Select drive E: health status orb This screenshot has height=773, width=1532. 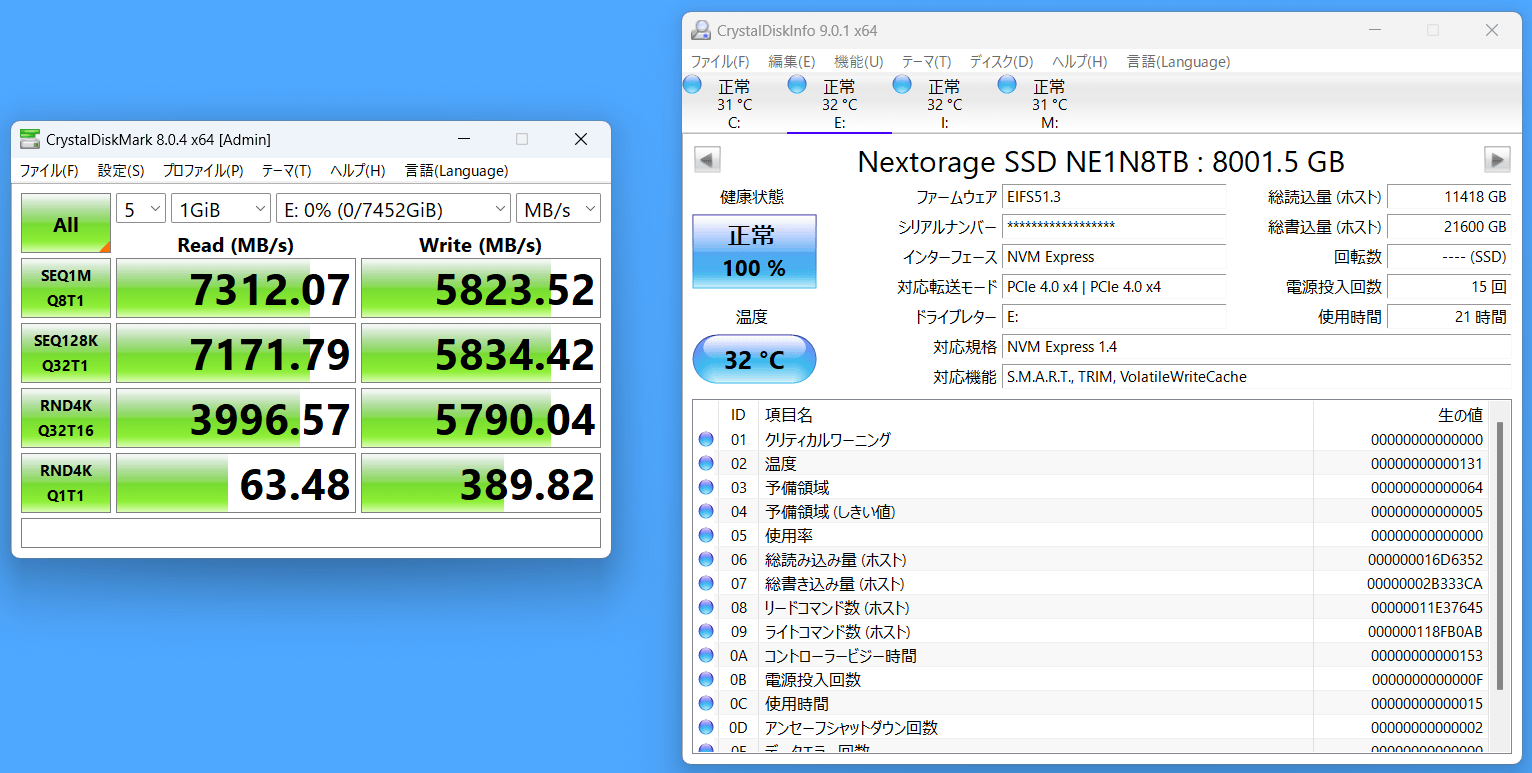point(797,85)
